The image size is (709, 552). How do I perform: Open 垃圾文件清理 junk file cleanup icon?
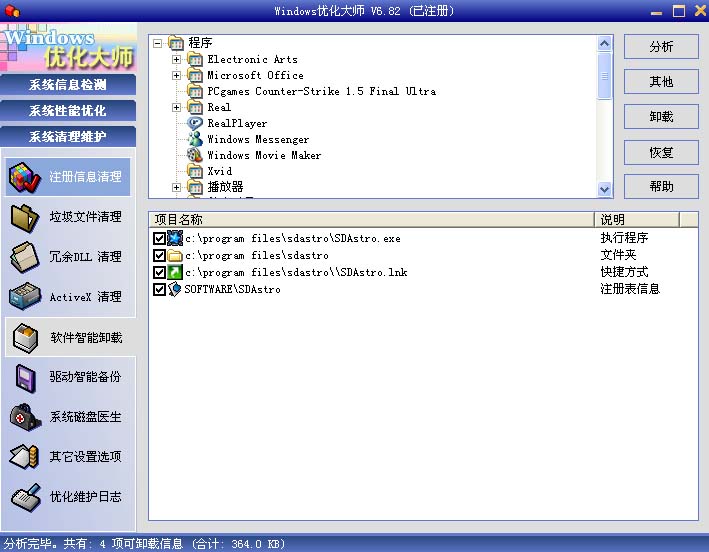pyautogui.click(x=25, y=217)
